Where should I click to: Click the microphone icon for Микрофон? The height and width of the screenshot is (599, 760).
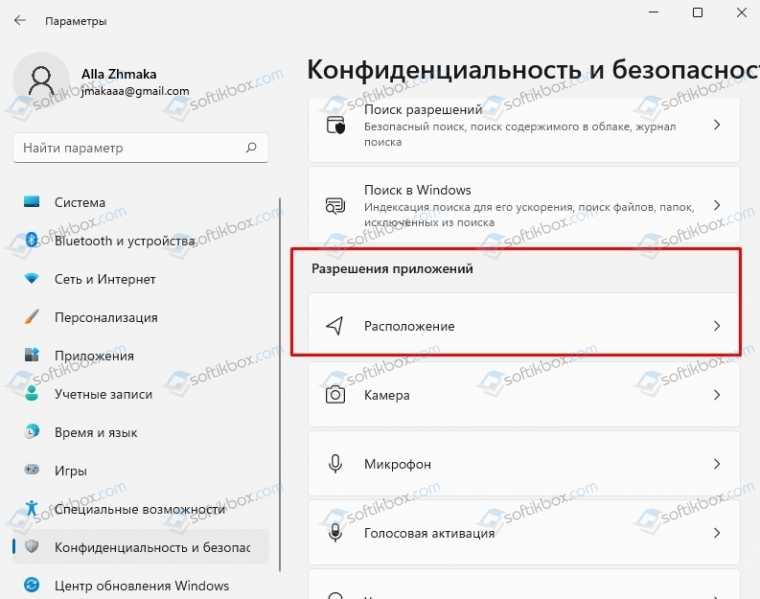pyautogui.click(x=335, y=464)
